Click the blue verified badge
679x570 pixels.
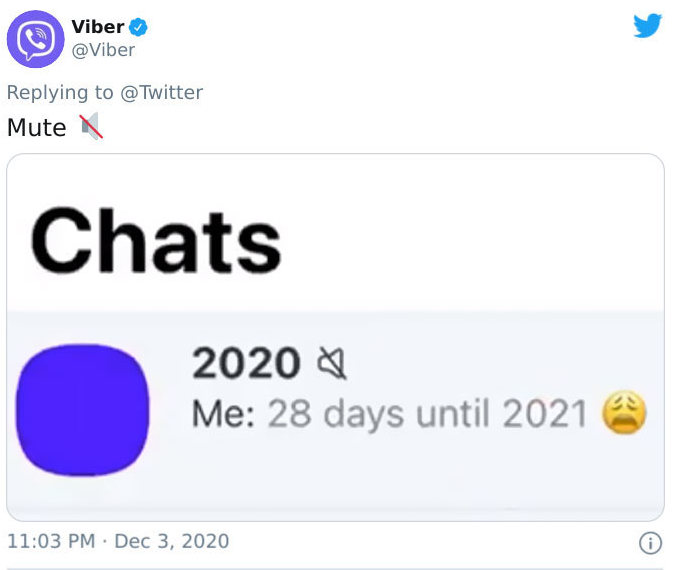point(139,27)
